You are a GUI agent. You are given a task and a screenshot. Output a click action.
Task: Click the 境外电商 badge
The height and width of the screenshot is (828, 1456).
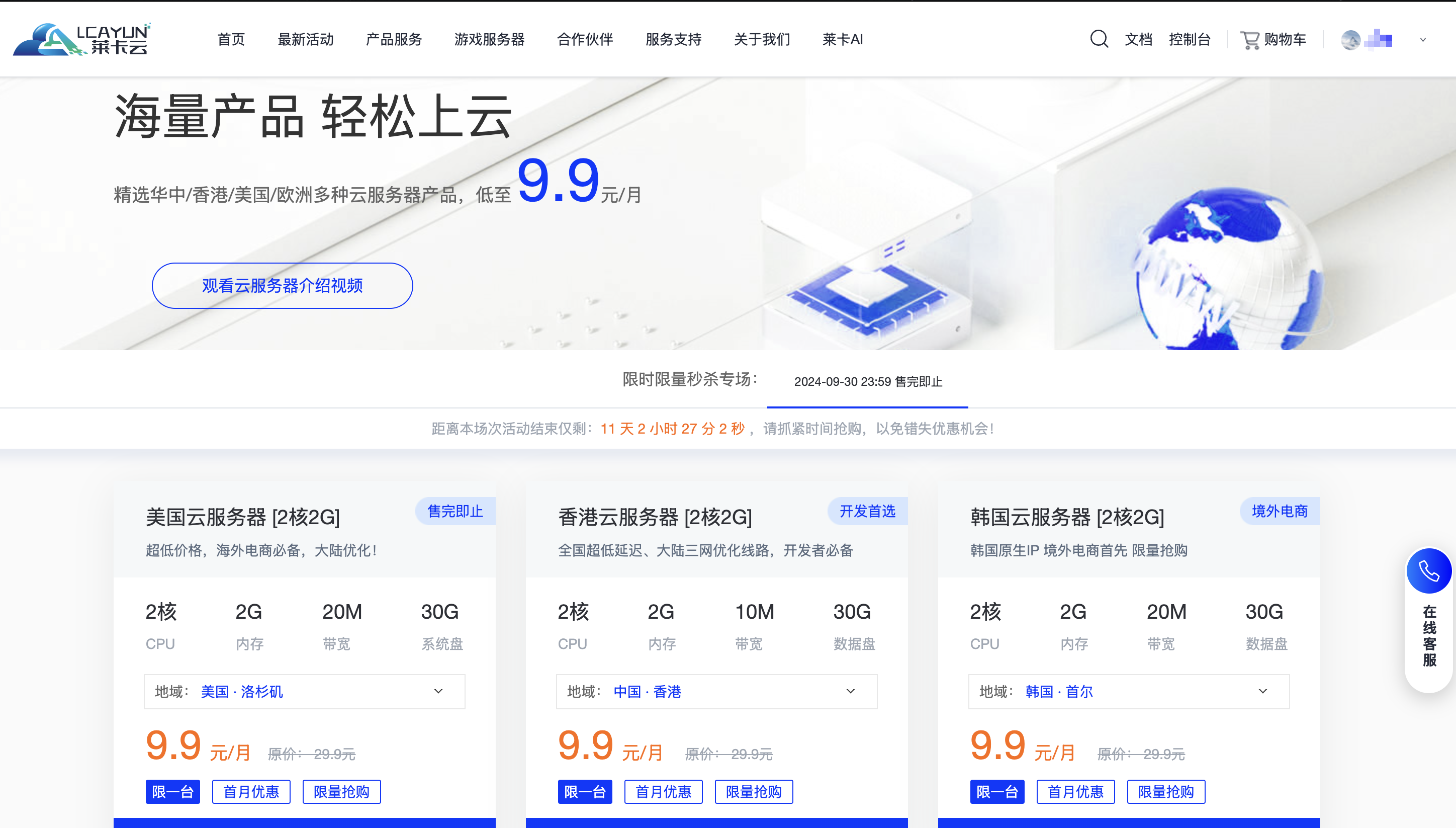point(1279,511)
